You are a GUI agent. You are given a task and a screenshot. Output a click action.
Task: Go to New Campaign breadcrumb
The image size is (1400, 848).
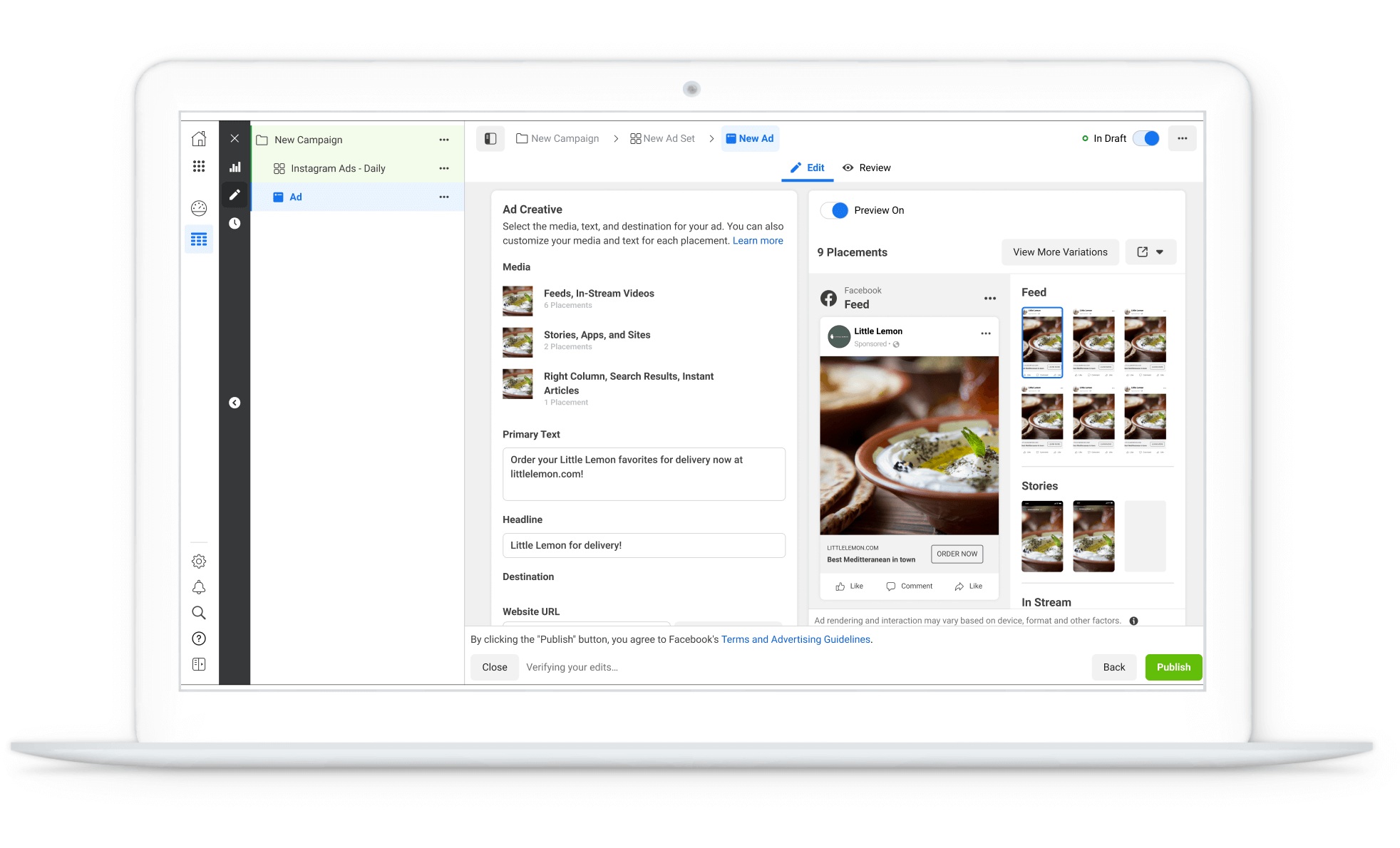[557, 138]
